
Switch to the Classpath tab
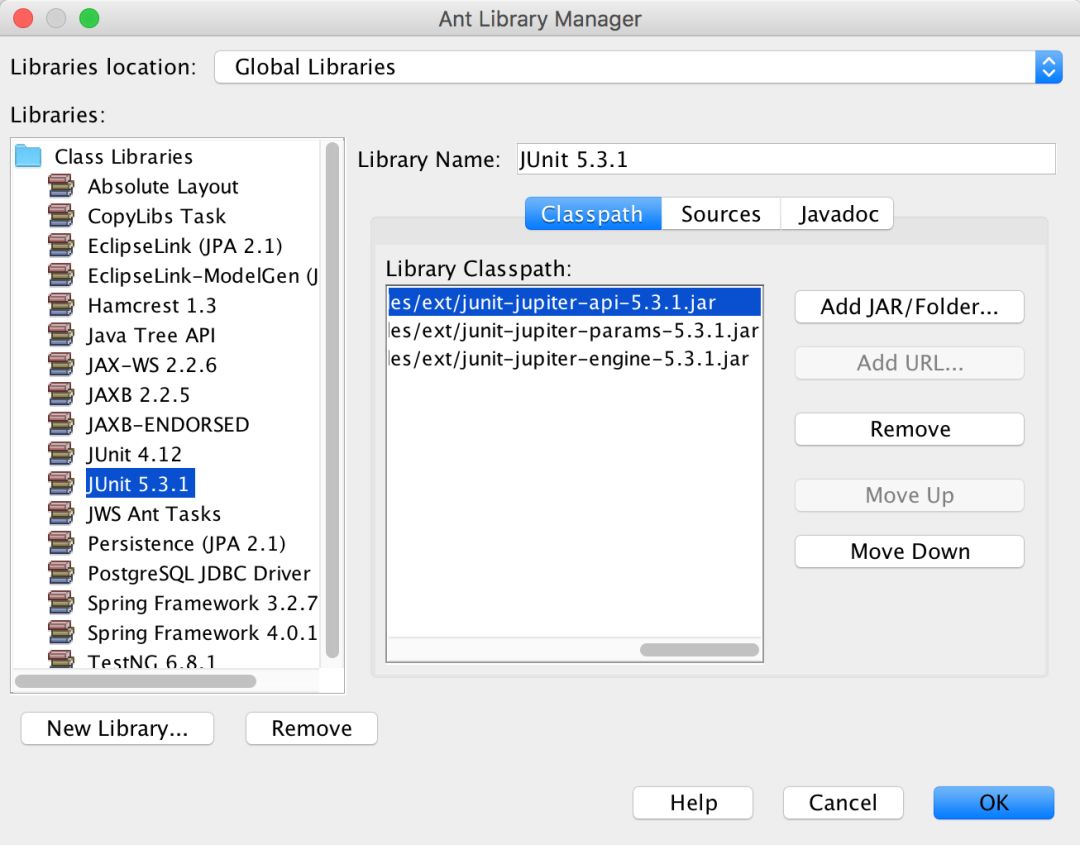pos(593,213)
